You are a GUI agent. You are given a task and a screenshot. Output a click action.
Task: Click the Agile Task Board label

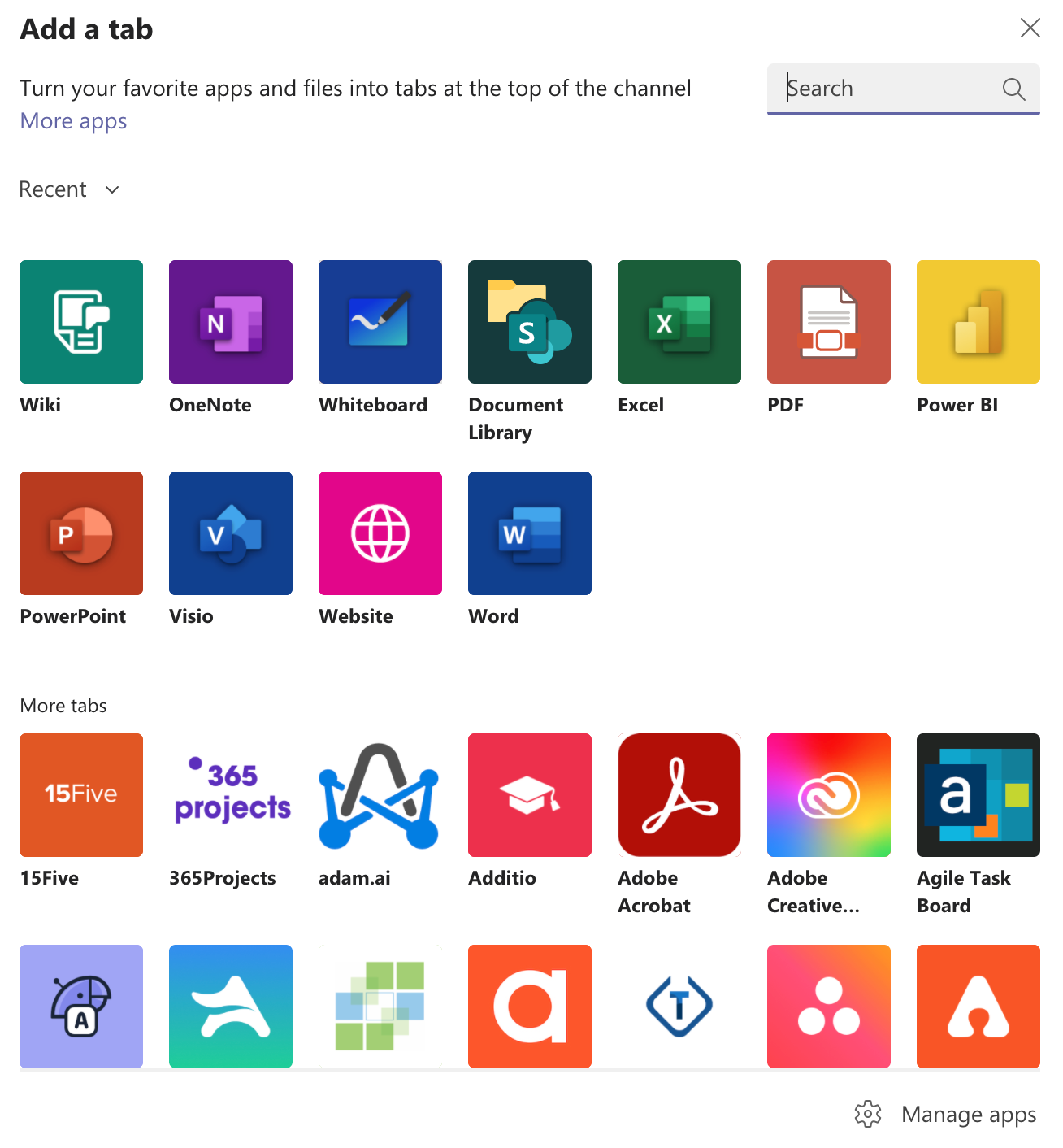click(x=964, y=892)
